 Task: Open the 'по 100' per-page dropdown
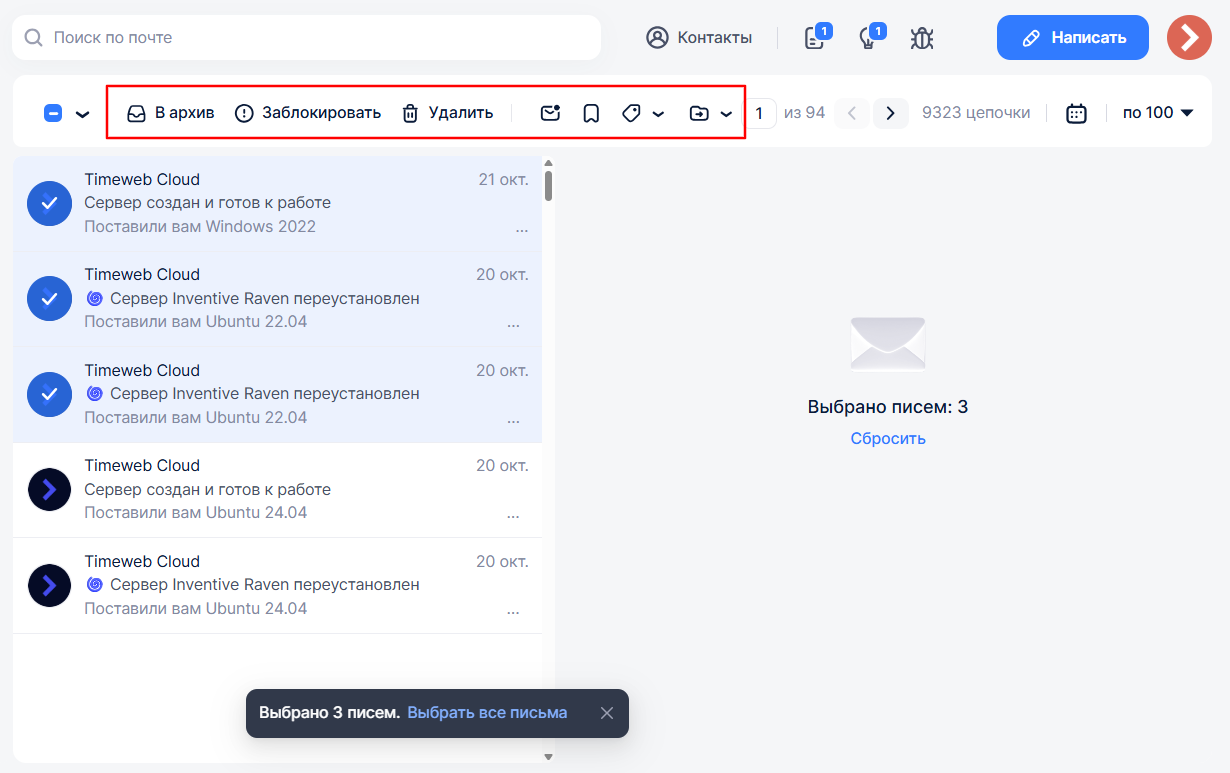(x=1158, y=113)
